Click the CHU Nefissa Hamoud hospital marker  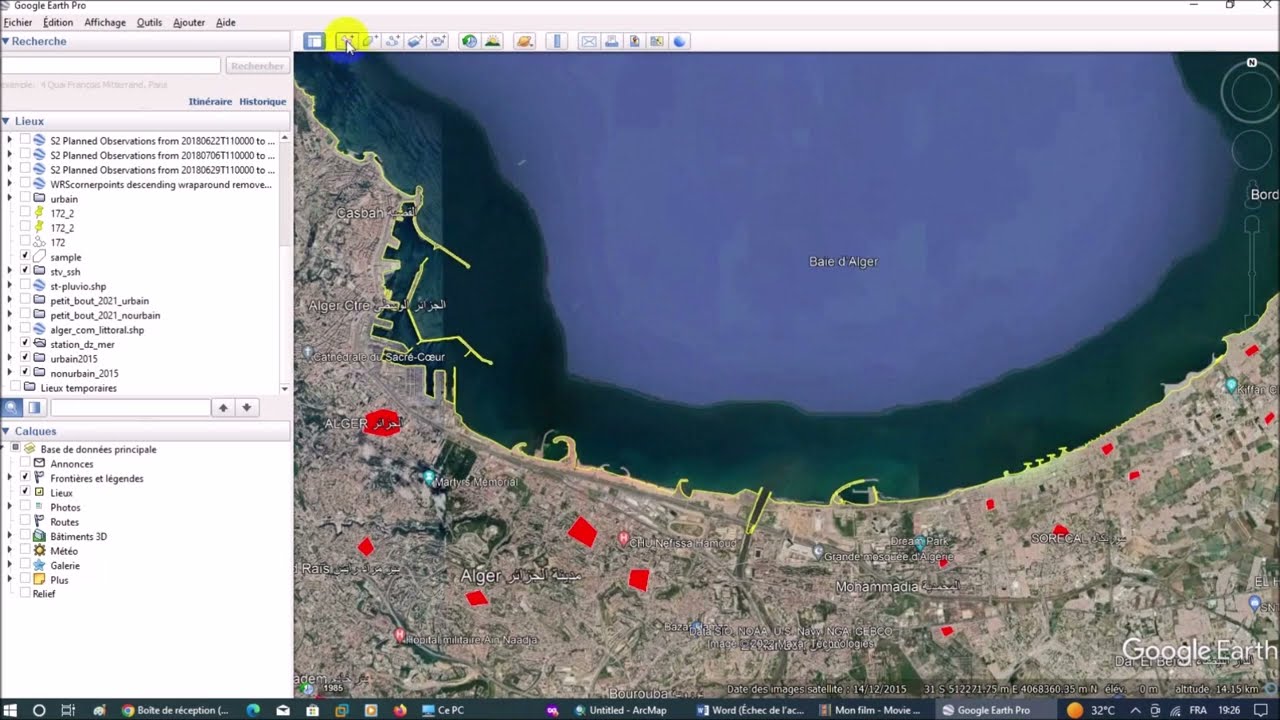click(624, 538)
